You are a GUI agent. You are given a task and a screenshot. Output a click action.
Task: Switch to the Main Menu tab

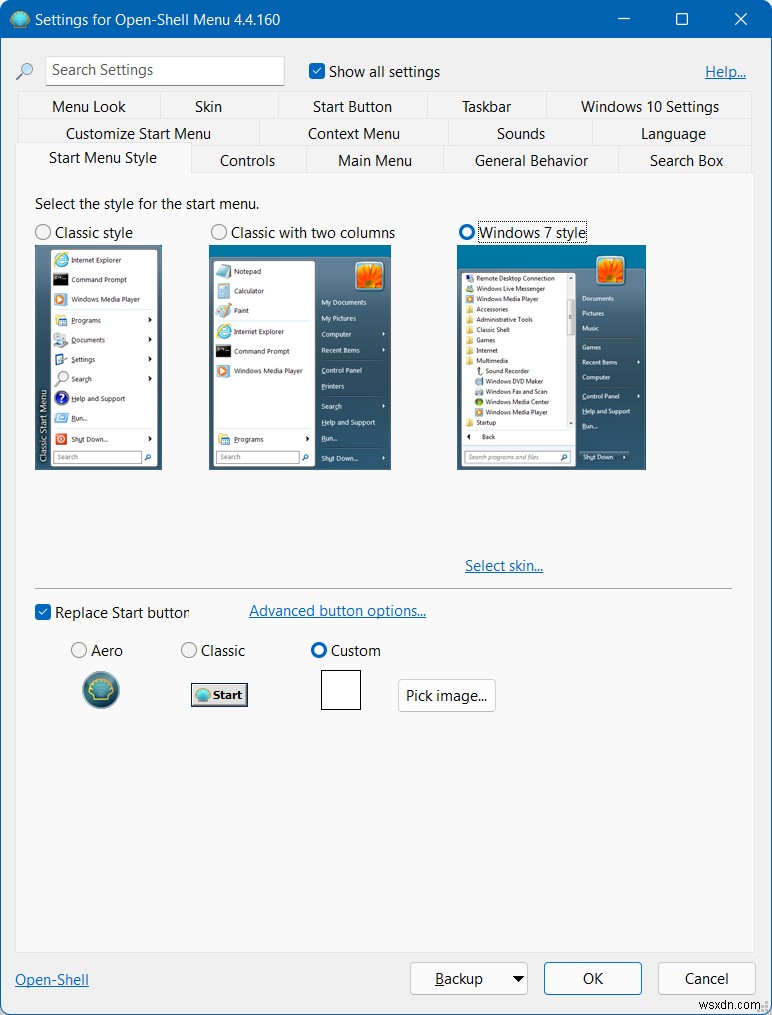[375, 161]
